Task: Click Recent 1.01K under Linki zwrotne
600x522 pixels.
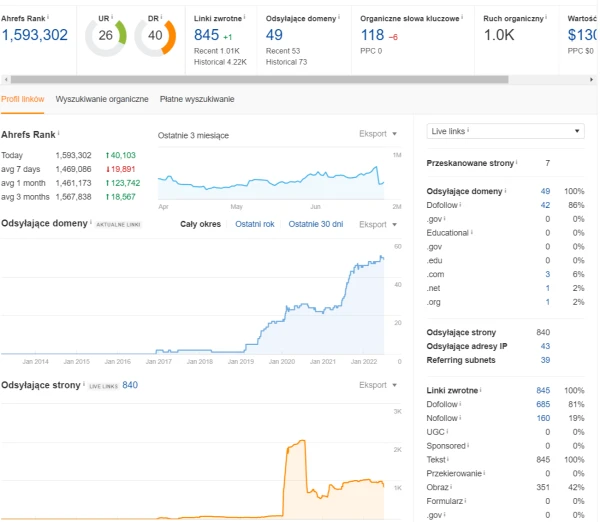Action: 217,51
